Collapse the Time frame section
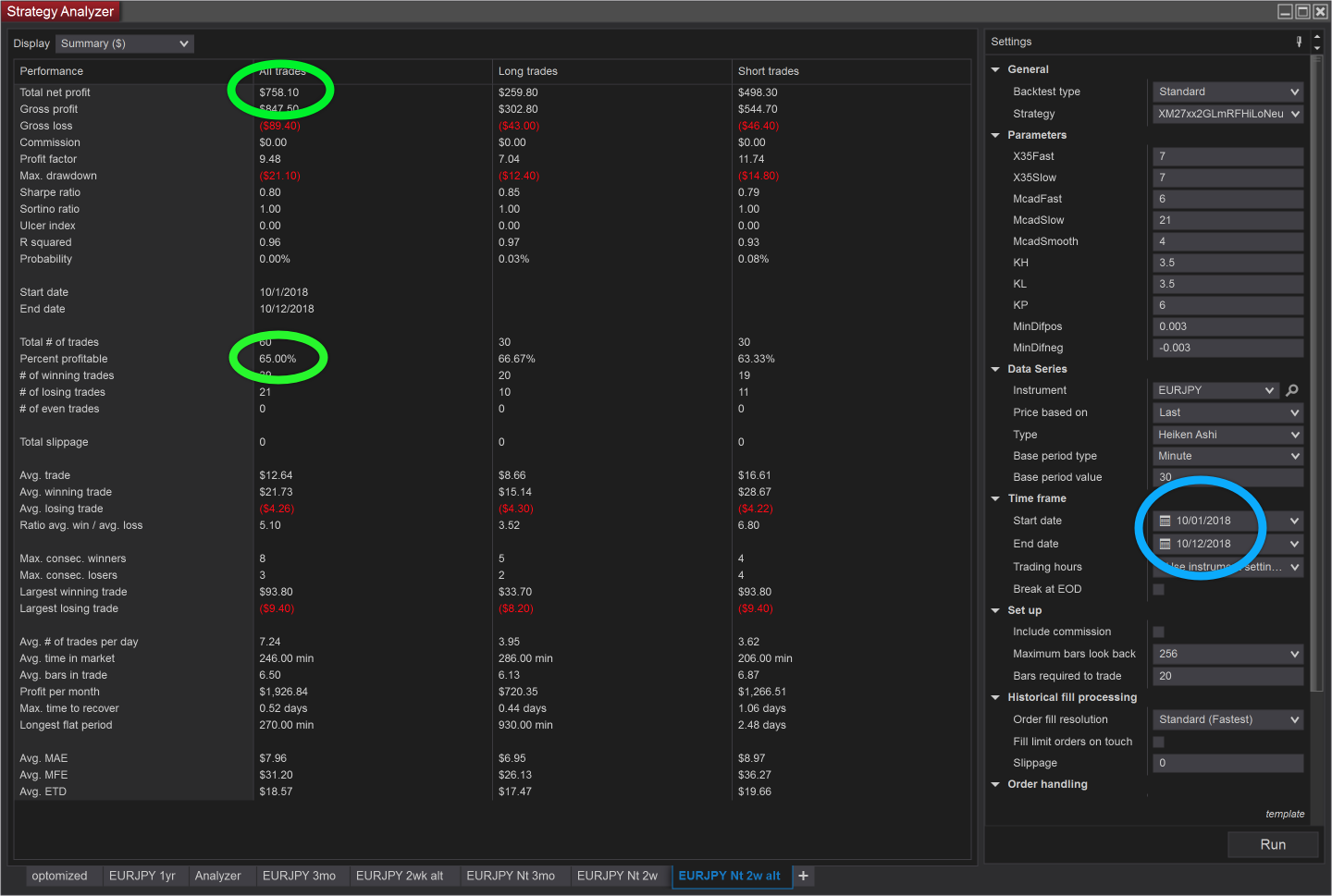This screenshot has width=1332, height=896. click(x=995, y=498)
